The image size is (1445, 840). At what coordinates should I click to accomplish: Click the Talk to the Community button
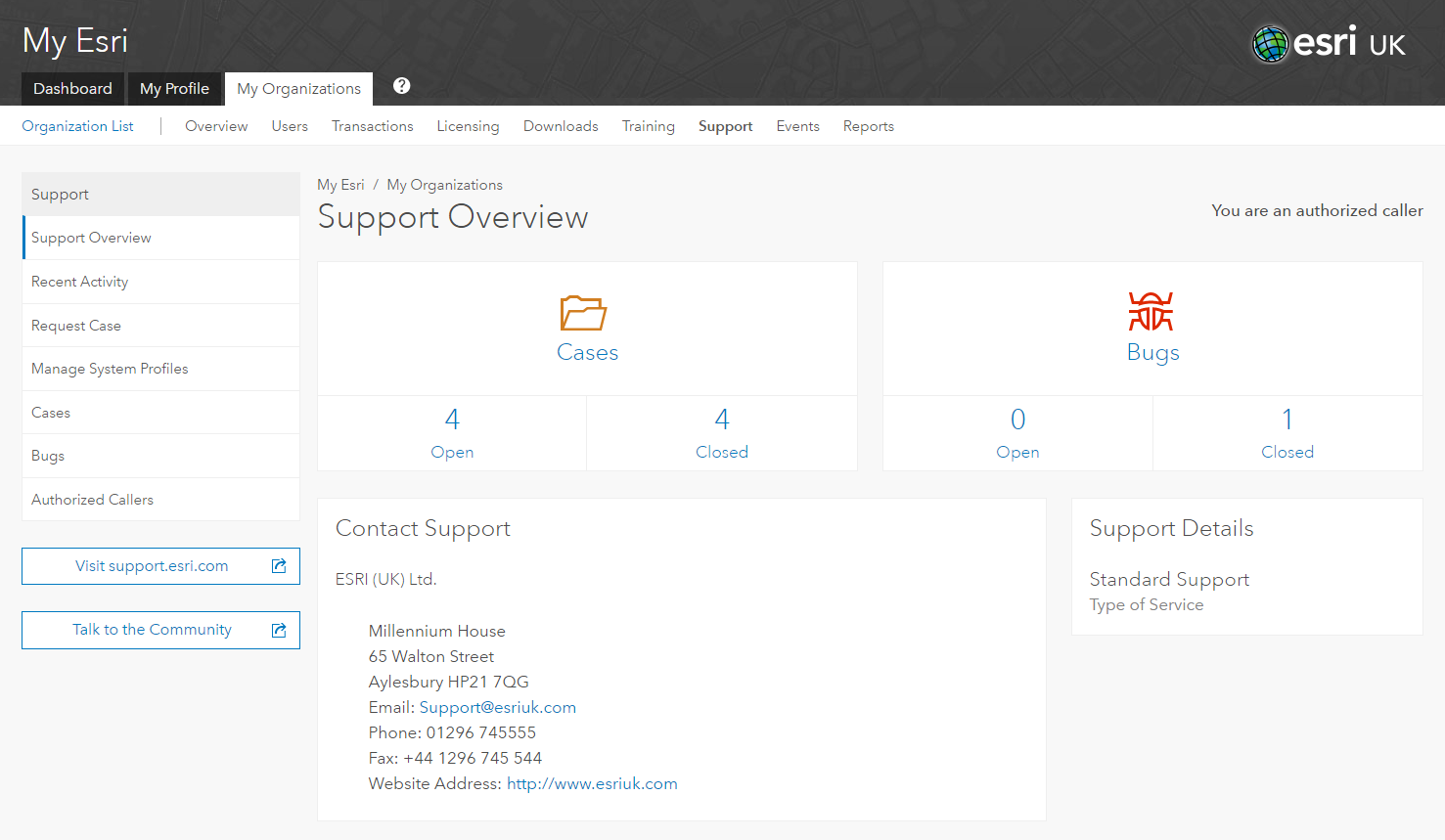[160, 631]
